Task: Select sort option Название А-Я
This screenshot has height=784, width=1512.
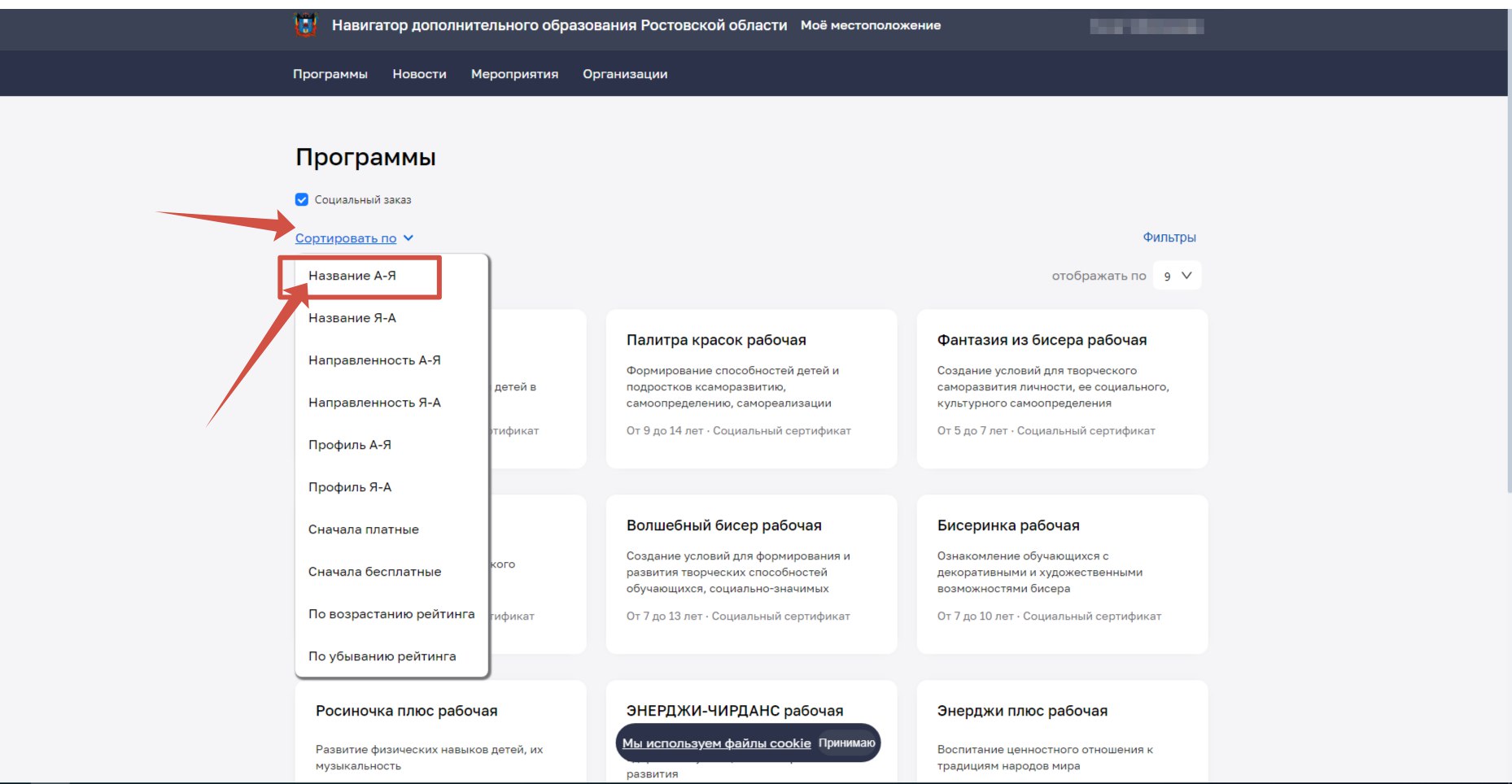Action: (352, 276)
